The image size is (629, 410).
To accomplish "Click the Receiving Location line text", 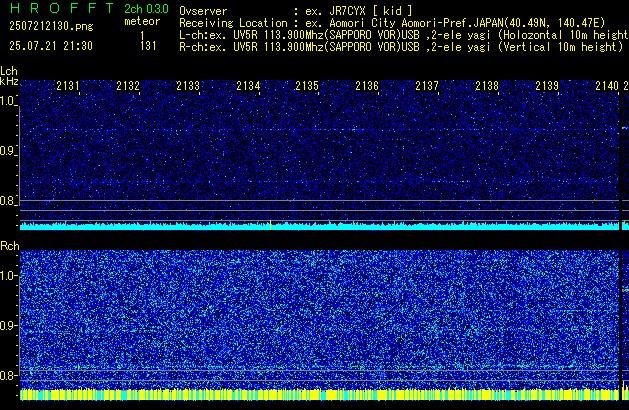I will pyautogui.click(x=392, y=23).
